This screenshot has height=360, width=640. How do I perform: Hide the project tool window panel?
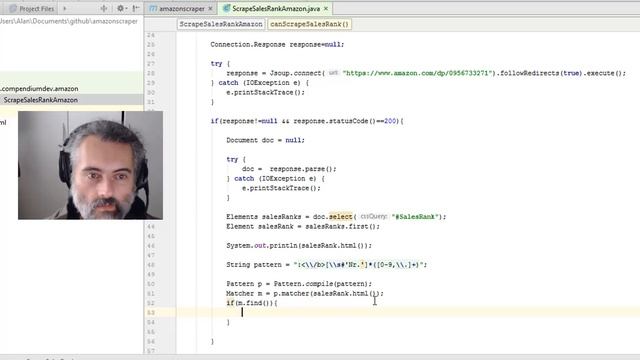click(136, 8)
